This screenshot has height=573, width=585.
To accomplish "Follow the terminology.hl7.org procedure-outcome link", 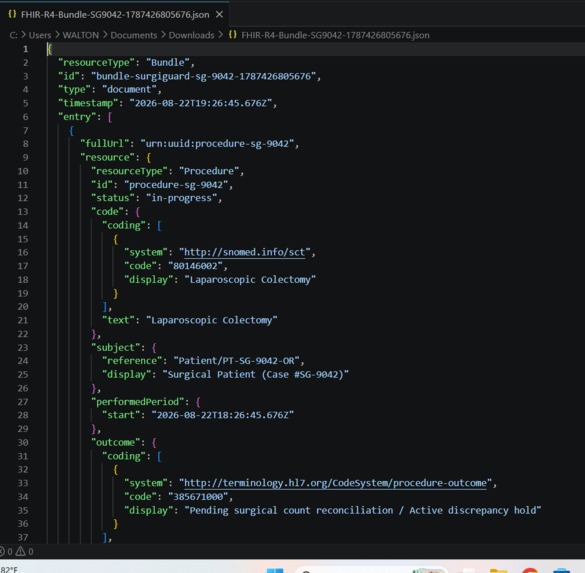I will click(x=335, y=483).
